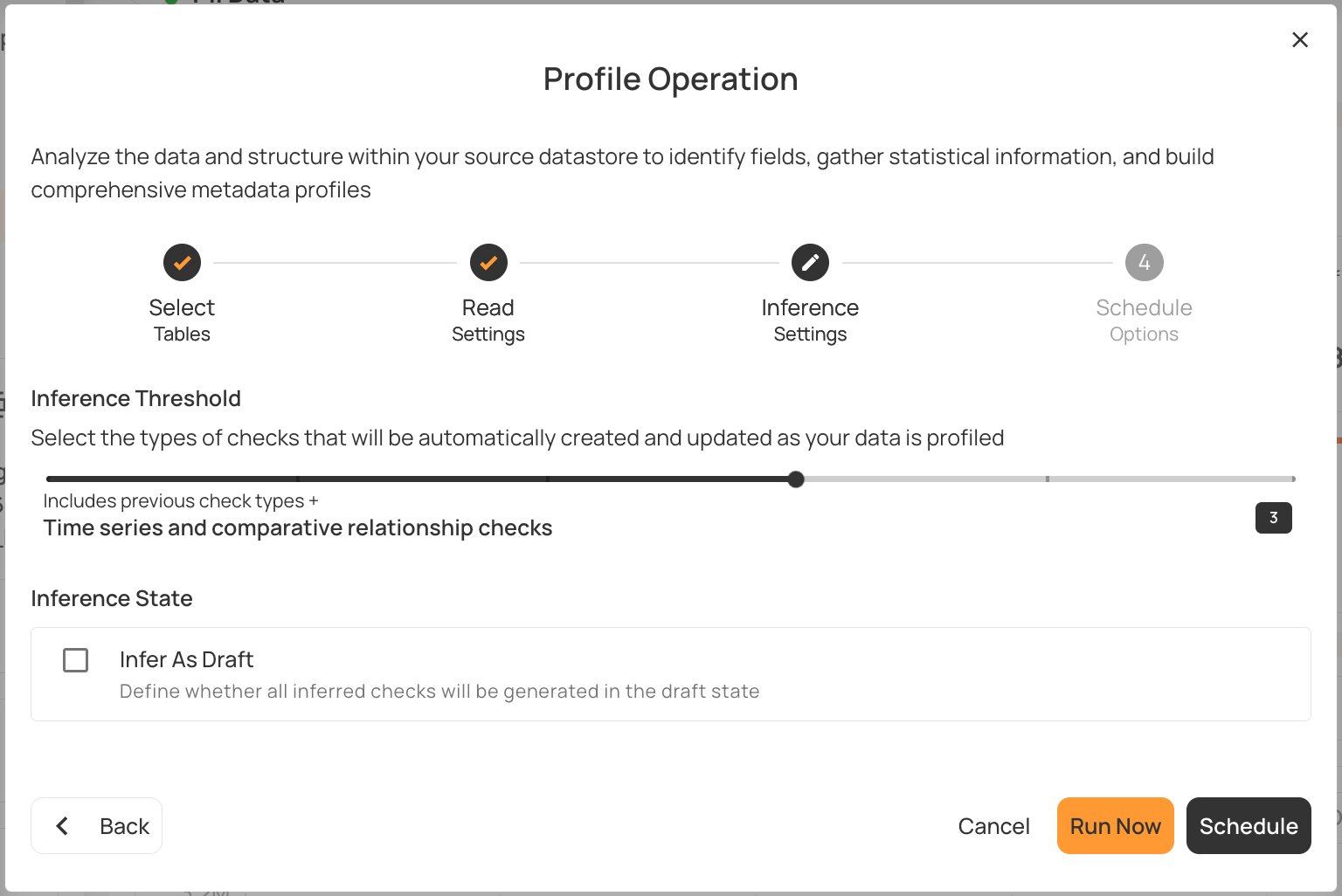This screenshot has width=1342, height=896.
Task: Close the Profile Operation dialog
Action: 1300,39
